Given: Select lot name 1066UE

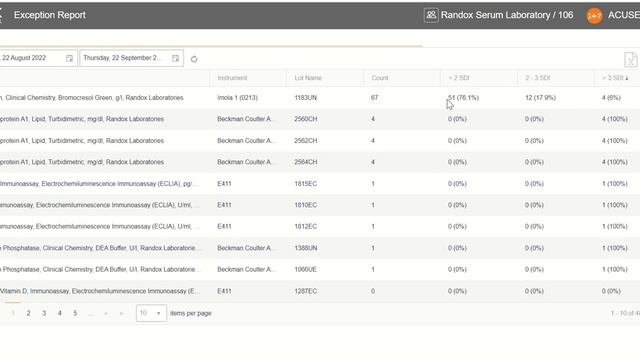Looking at the screenshot, I should [x=306, y=269].
